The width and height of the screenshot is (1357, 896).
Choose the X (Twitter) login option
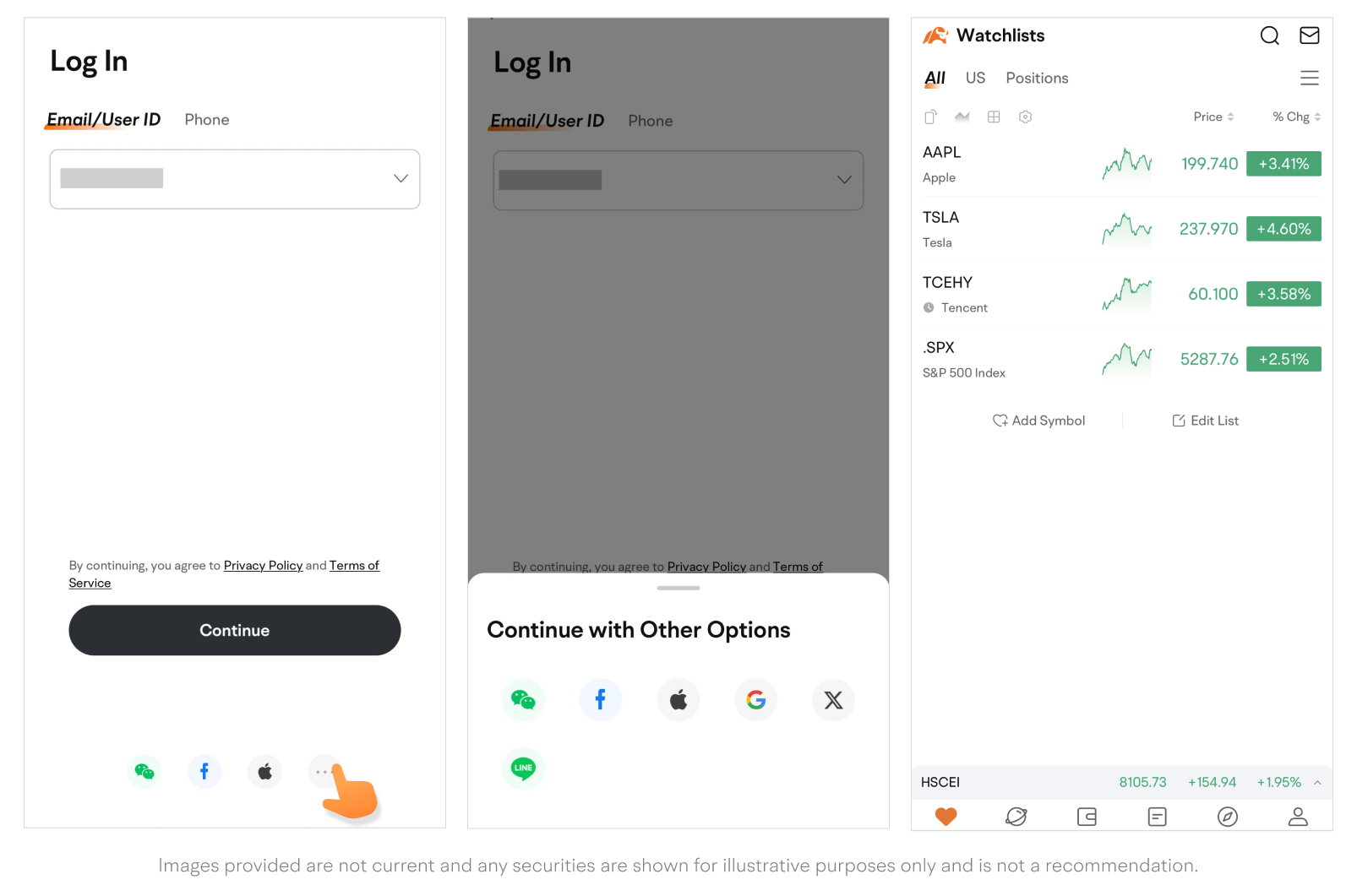pos(833,700)
